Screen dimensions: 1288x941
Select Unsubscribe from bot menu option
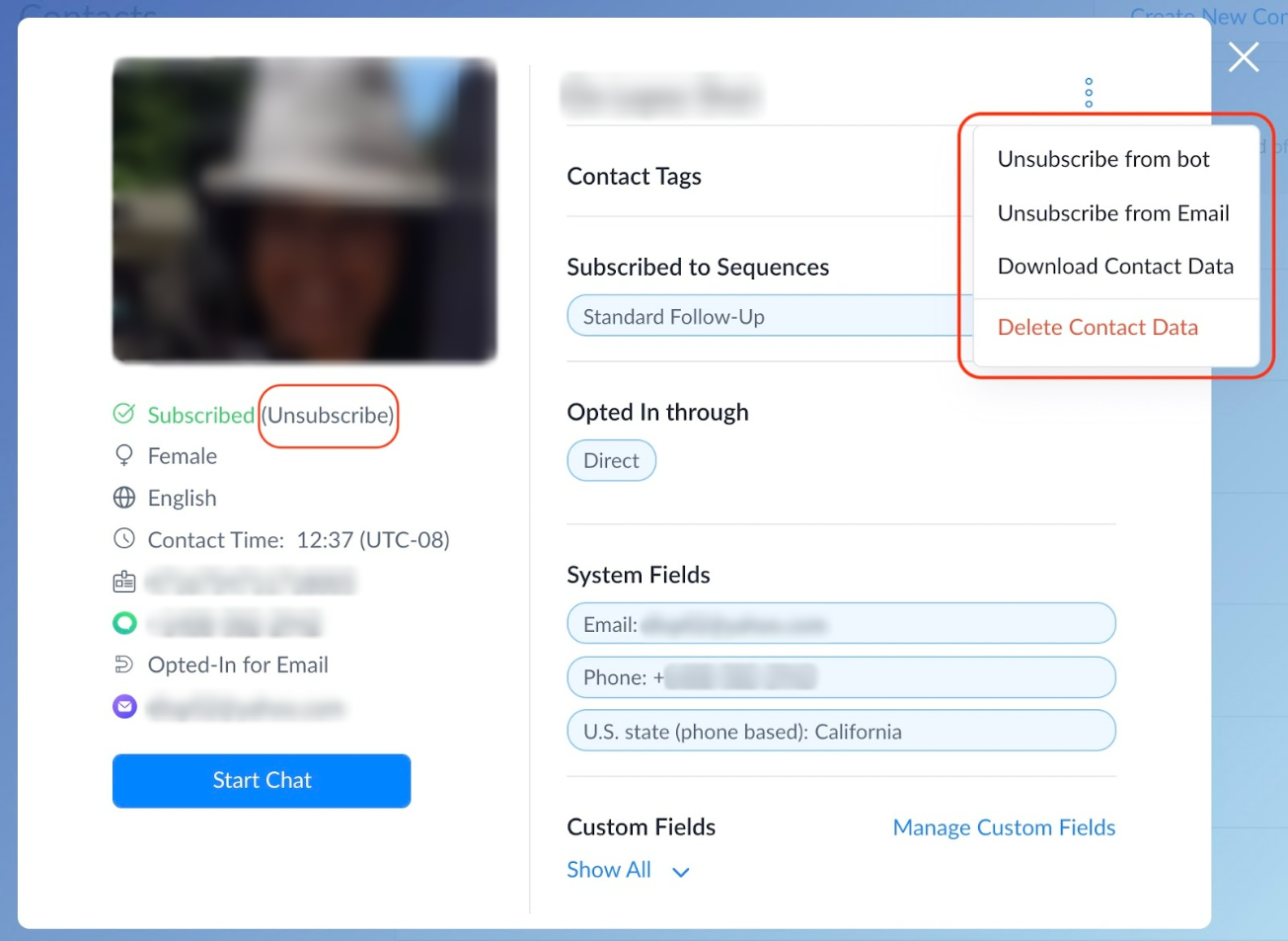click(1102, 159)
